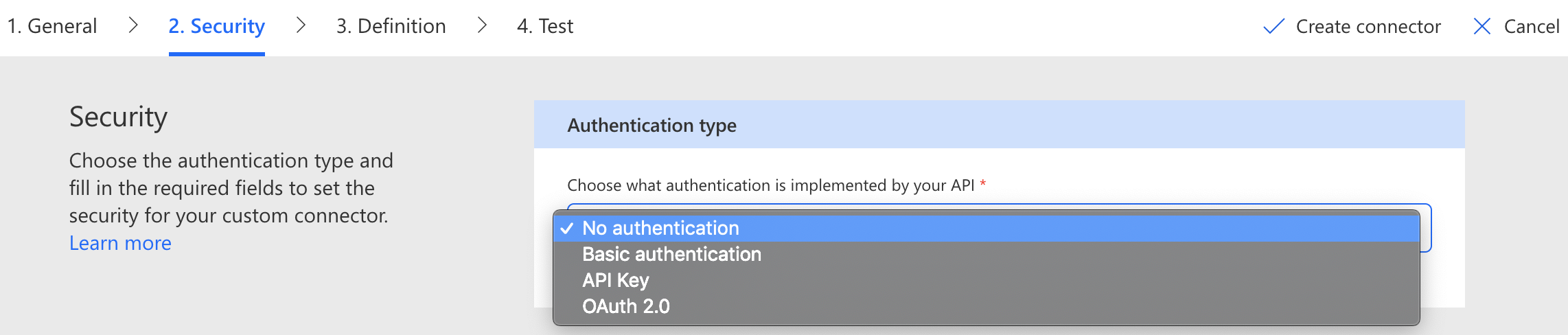The image size is (1568, 335).
Task: Open the Learn more link
Action: 120,243
